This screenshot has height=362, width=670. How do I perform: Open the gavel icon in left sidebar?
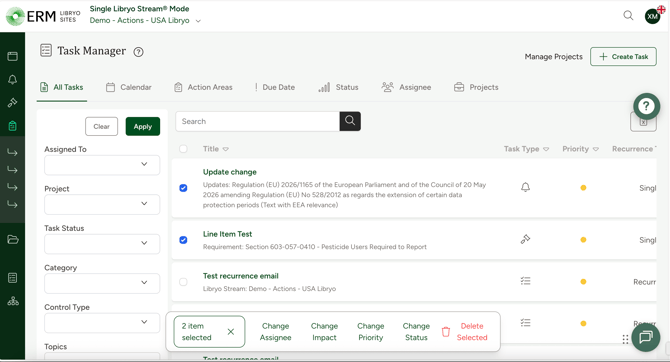(12, 103)
